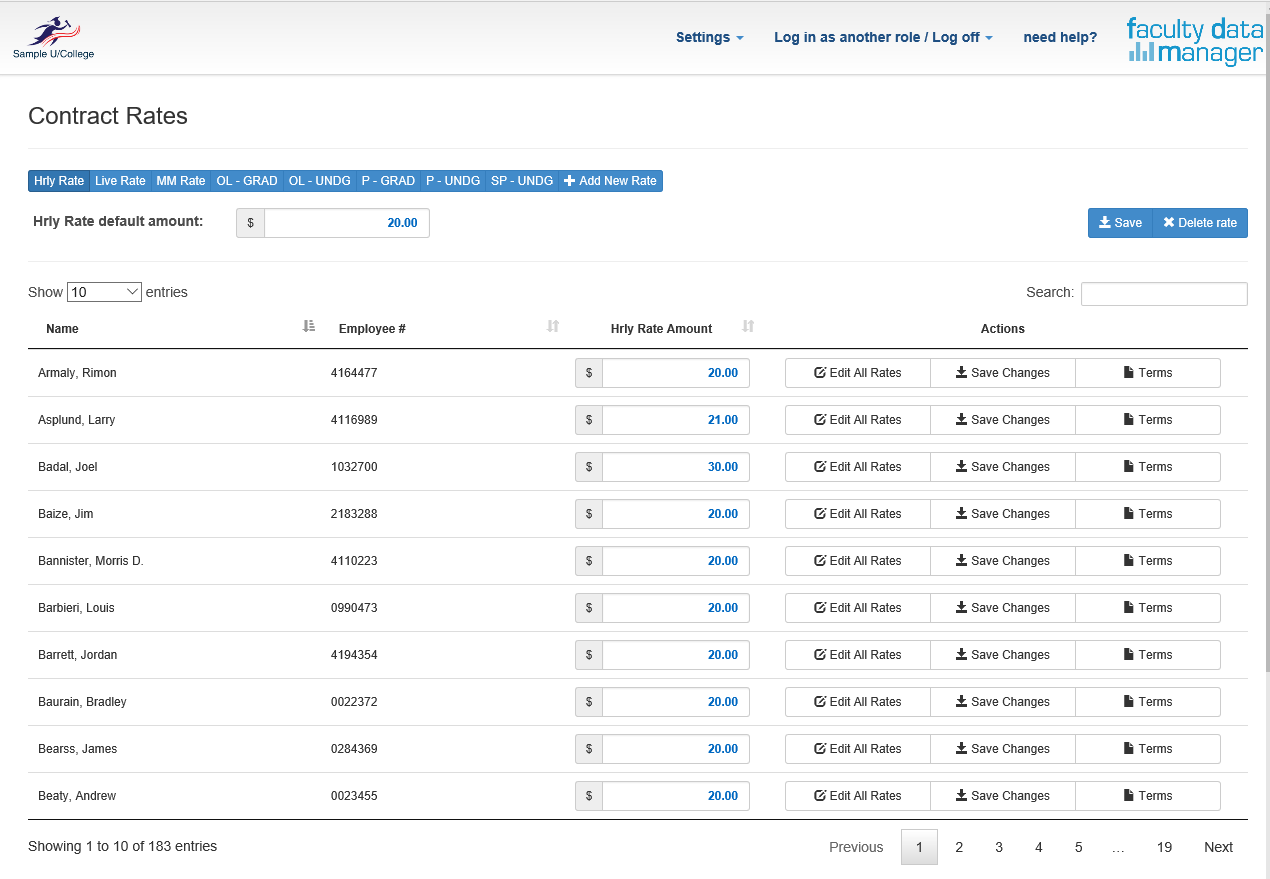Image resolution: width=1270 pixels, height=879 pixels.
Task: Edit All Rates for Bannister, Morris D.
Action: click(x=858, y=561)
